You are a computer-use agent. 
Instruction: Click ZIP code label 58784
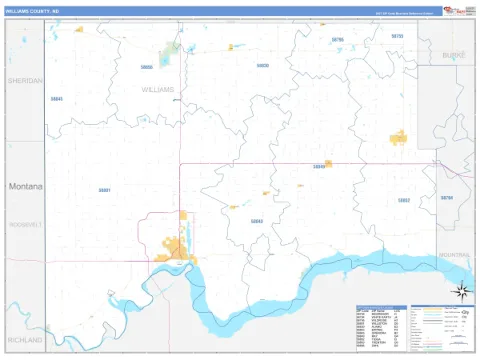pyautogui.click(x=447, y=198)
